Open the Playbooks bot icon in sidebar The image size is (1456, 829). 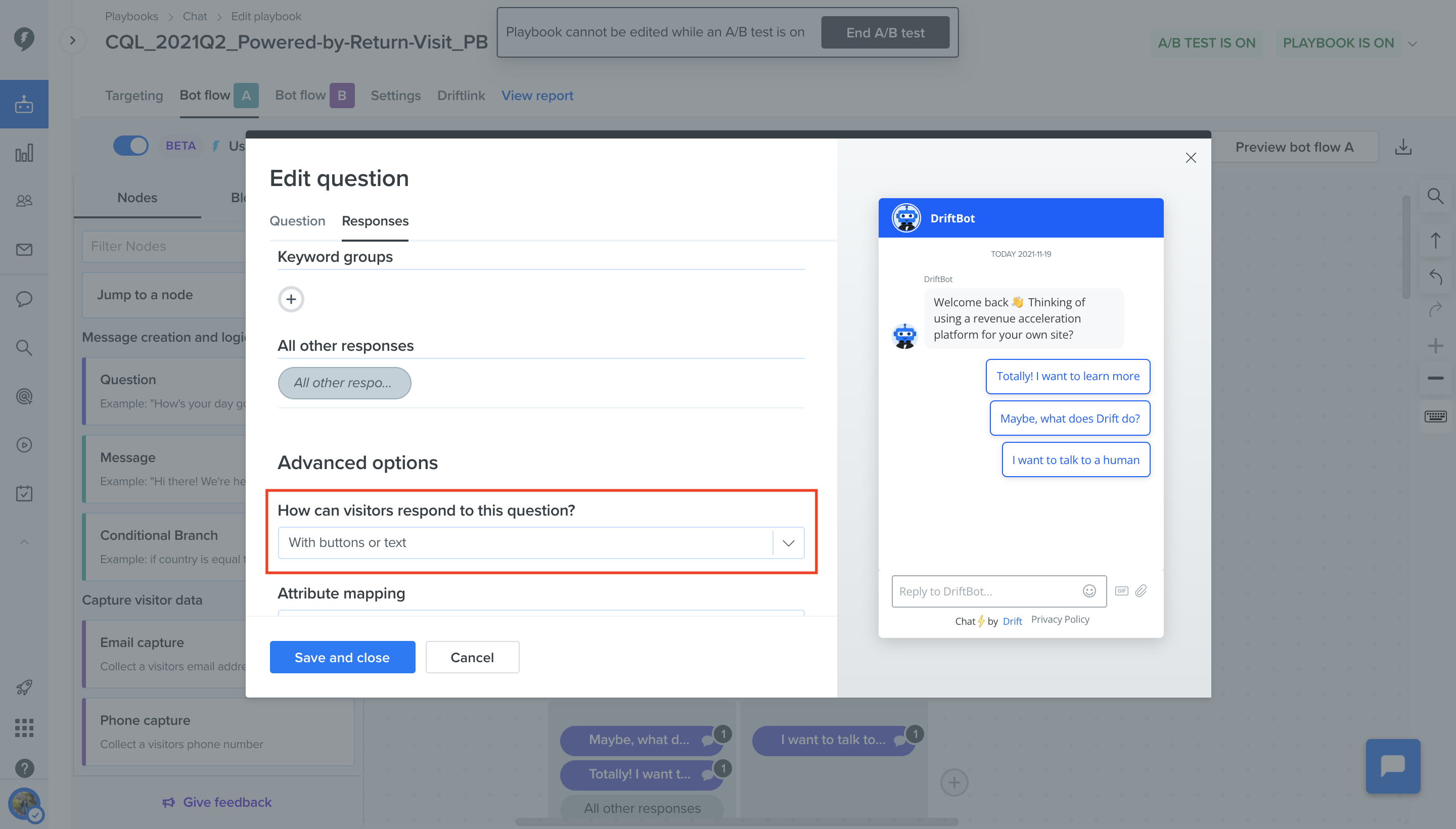24,104
